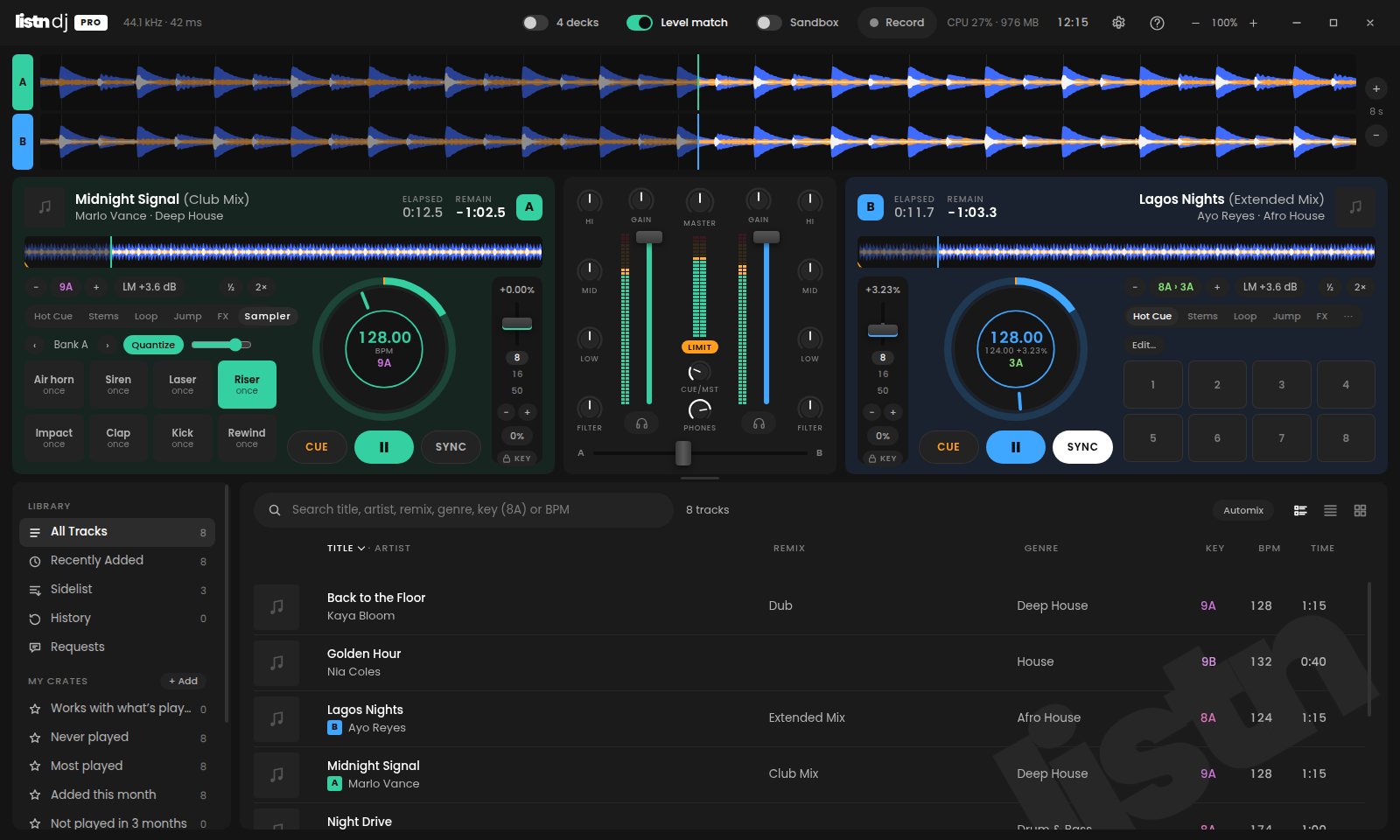
Task: Click the deck B album art placeholder
Action: pos(1355,207)
